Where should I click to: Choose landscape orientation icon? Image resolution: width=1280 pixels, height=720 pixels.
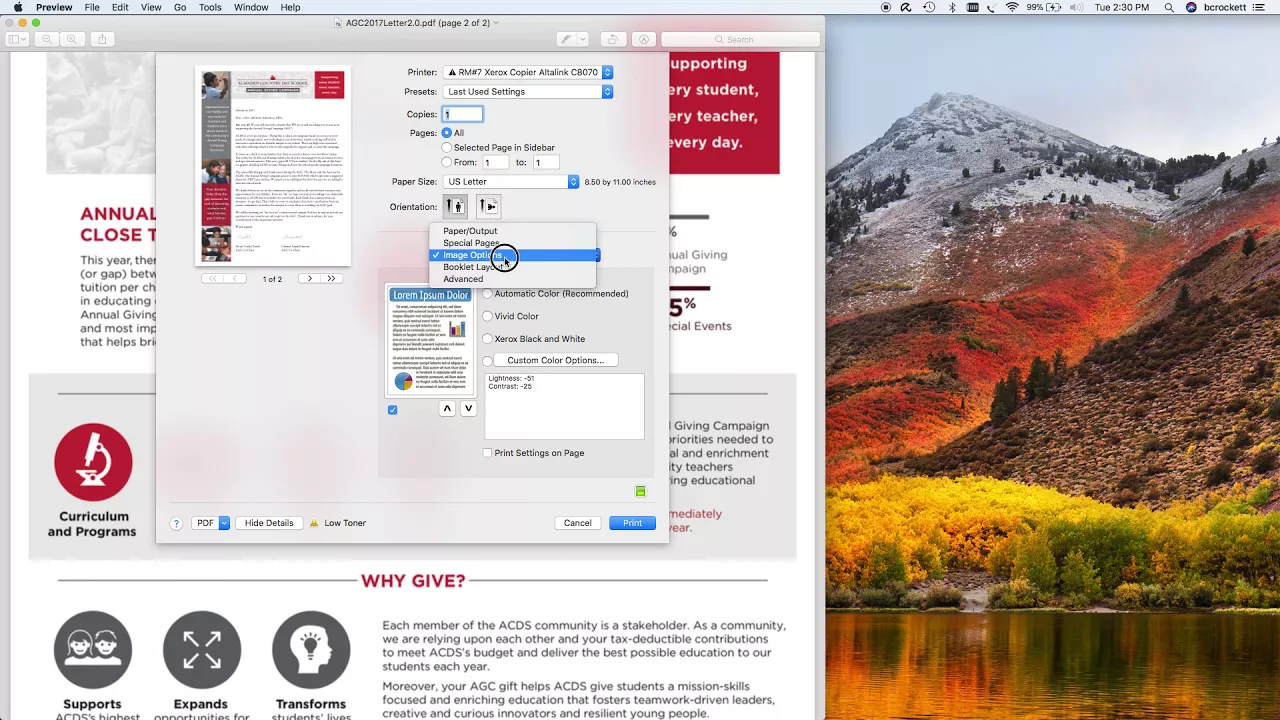pyautogui.click(x=488, y=207)
